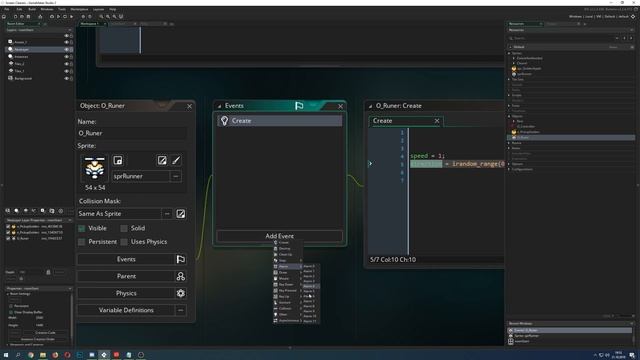Lock the Tiles_1 layer
Viewport: 640px width, 360px height.
[x=71, y=71]
